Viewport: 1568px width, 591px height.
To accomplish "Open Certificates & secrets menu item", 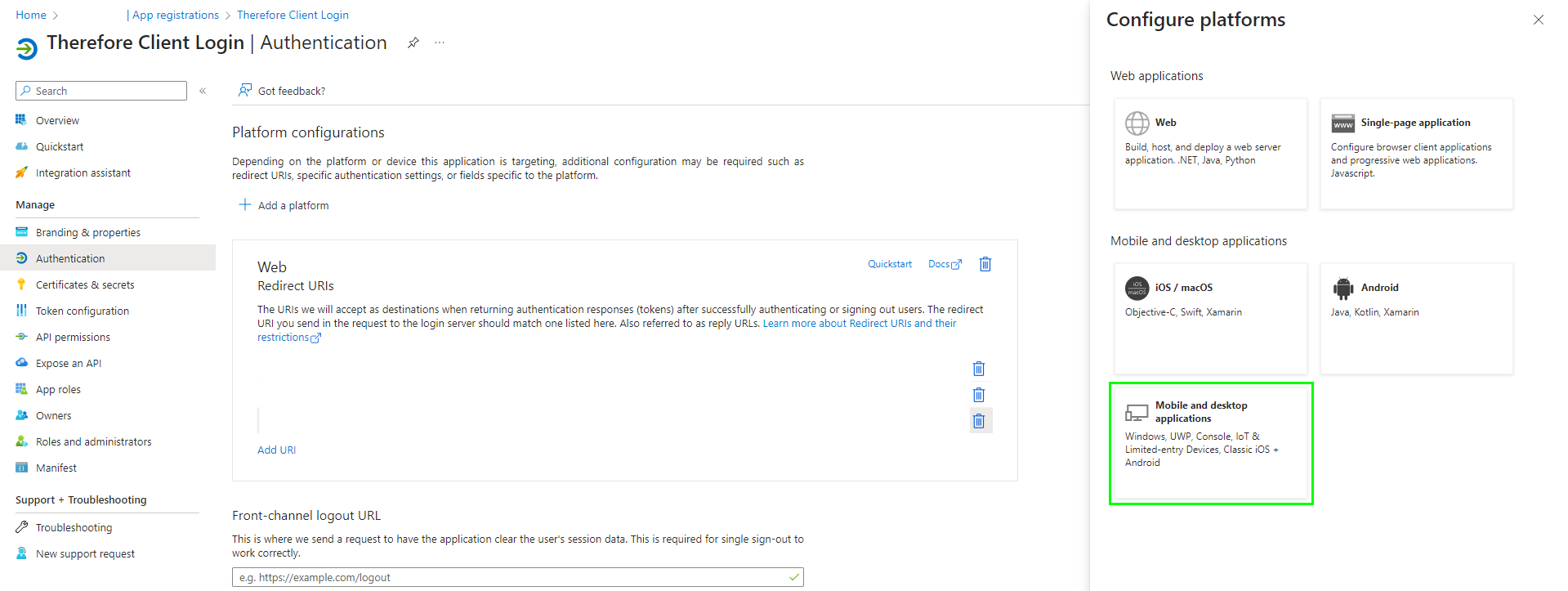I will click(x=85, y=284).
